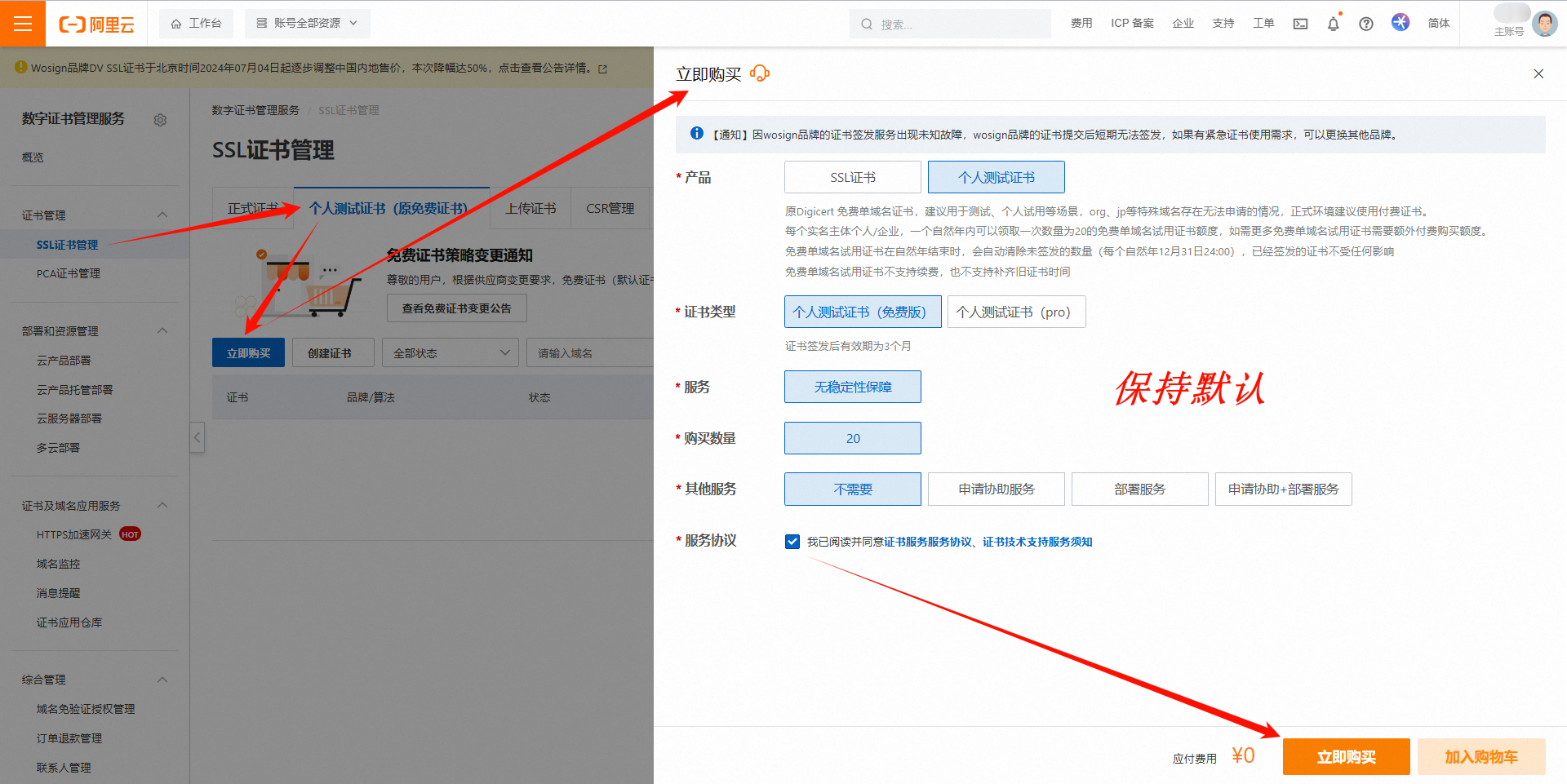Switch to the CSR管理 tab
1567x784 pixels.
click(x=610, y=208)
